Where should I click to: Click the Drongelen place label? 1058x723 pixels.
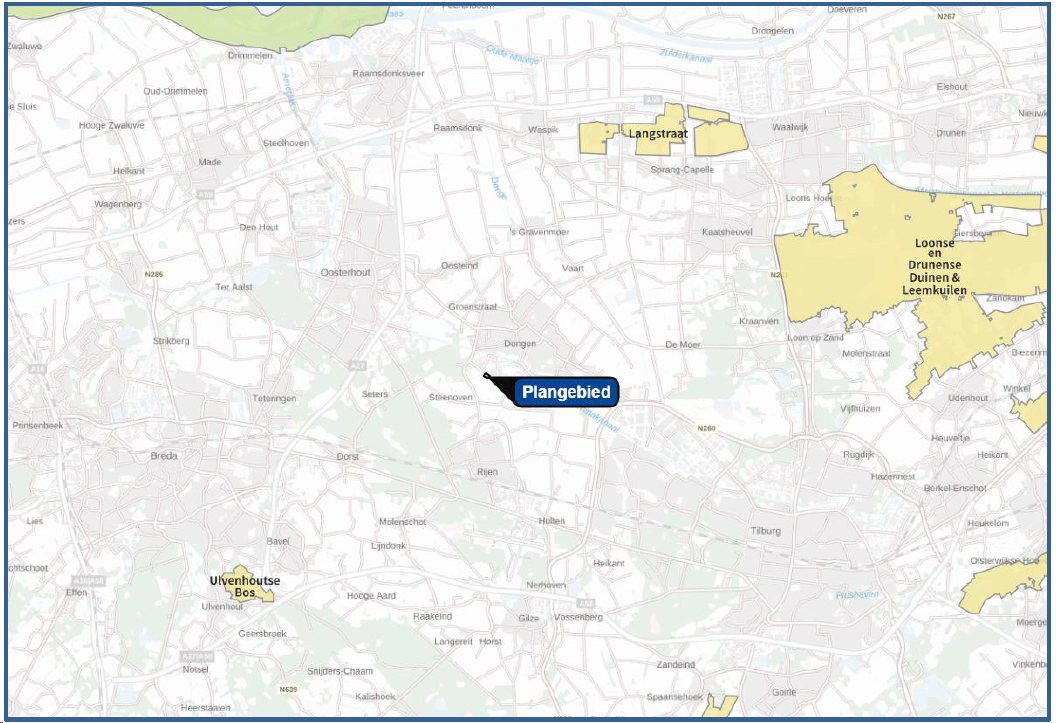(773, 31)
